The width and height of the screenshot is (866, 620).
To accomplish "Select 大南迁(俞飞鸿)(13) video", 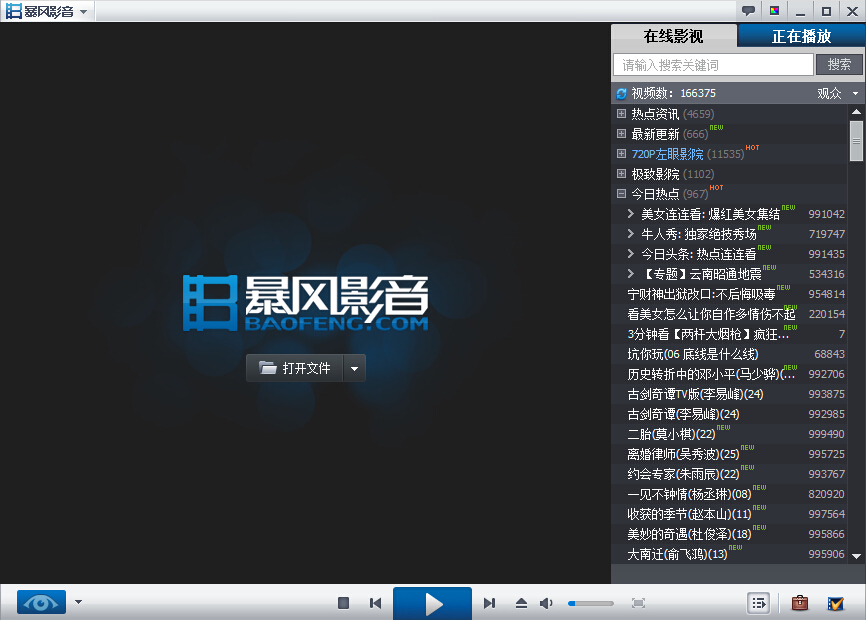I will tap(677, 554).
